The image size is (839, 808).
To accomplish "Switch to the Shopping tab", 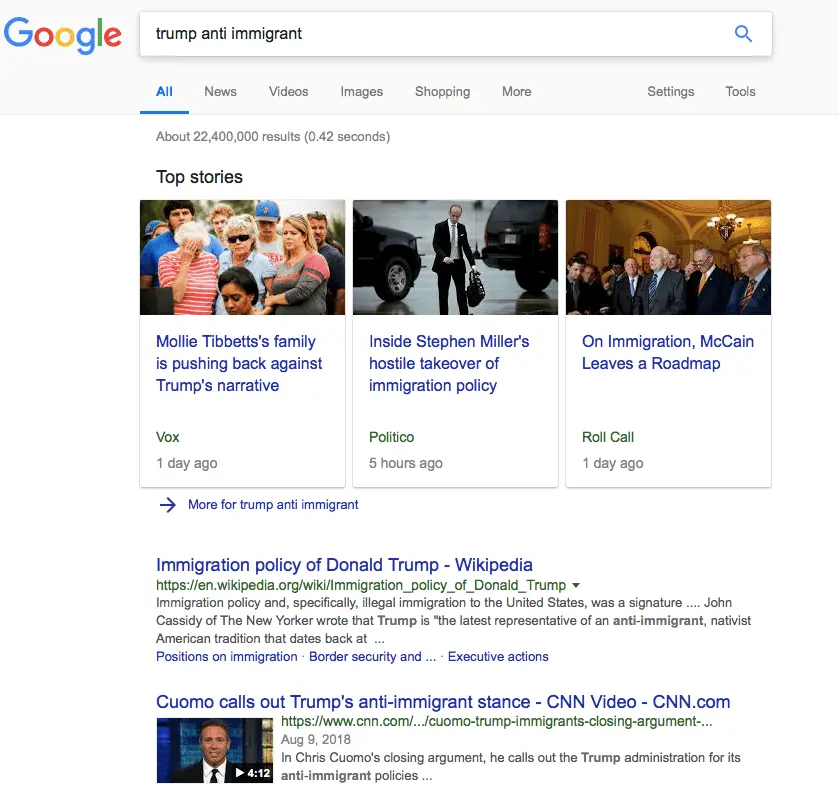I will coord(442,91).
